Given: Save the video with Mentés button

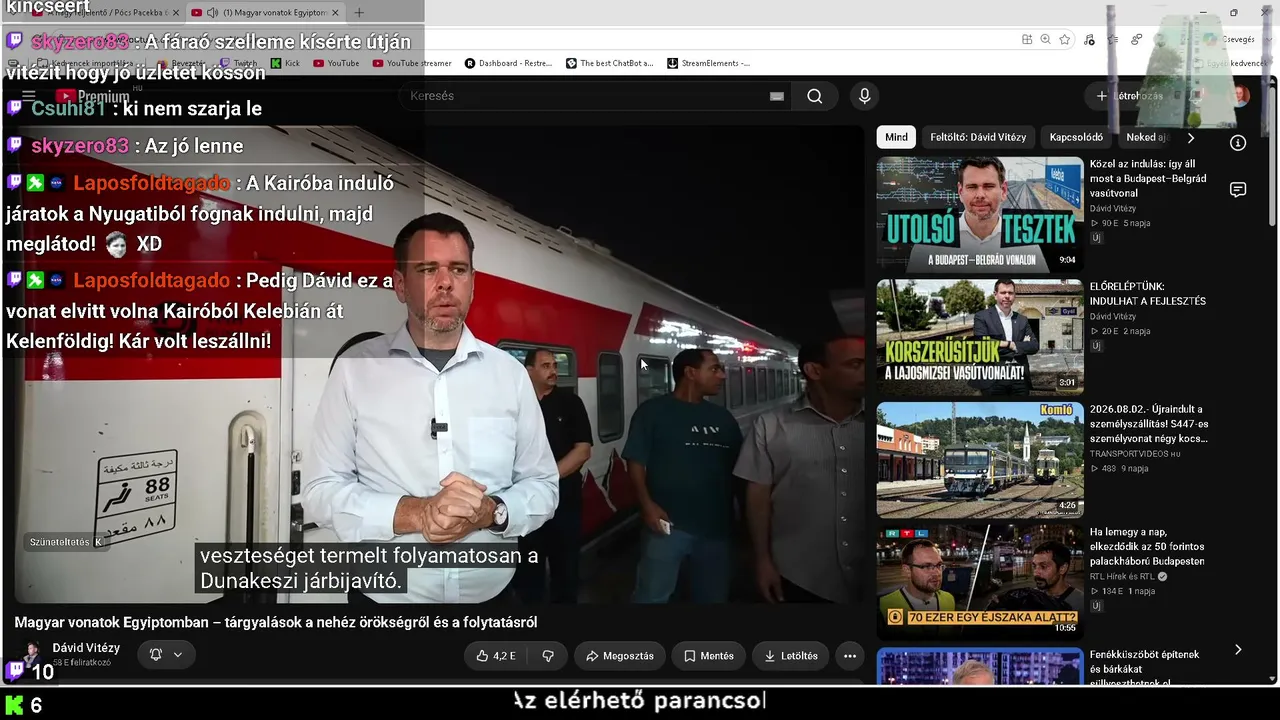Looking at the screenshot, I should (709, 656).
